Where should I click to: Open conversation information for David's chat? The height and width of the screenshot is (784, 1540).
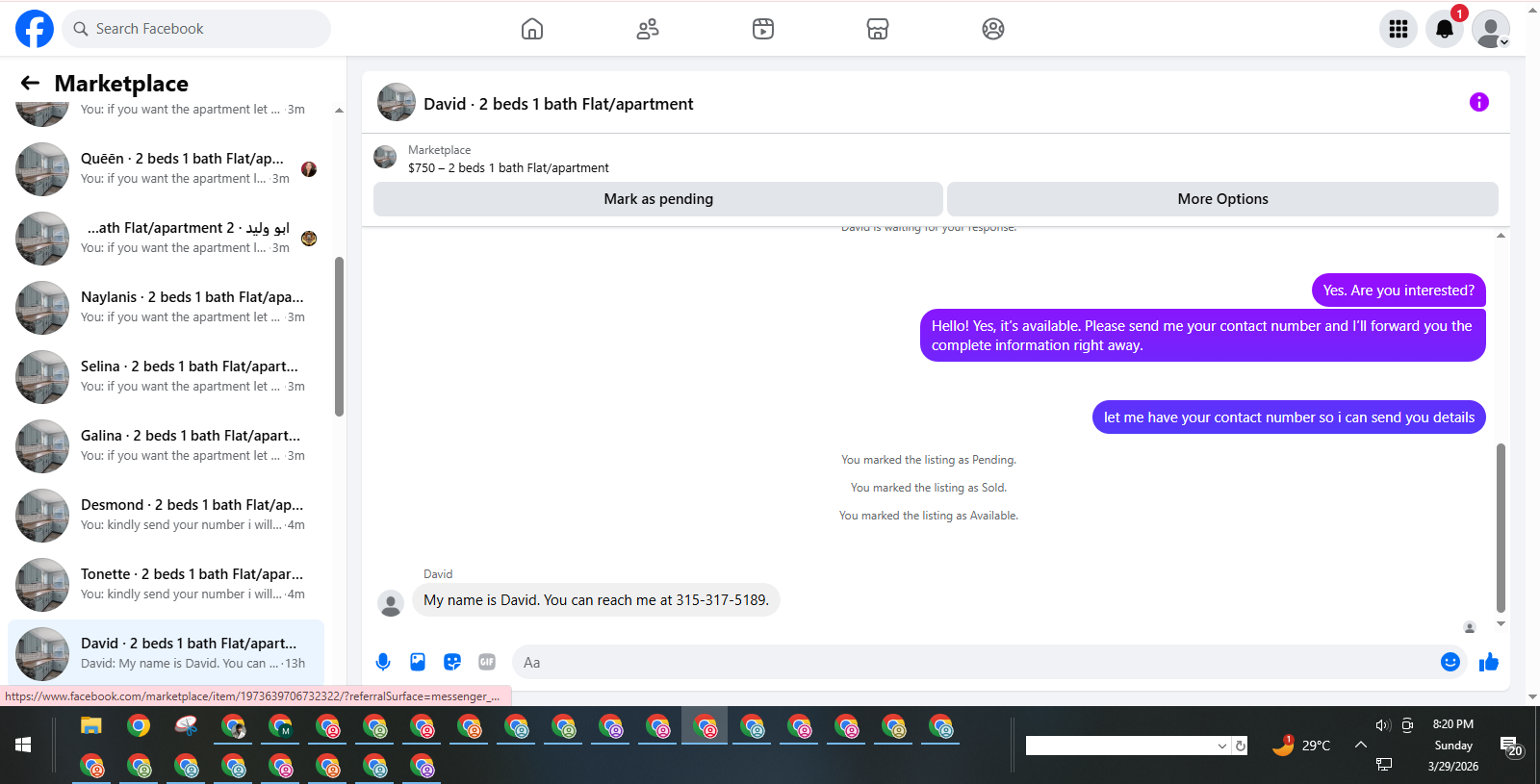1479,102
